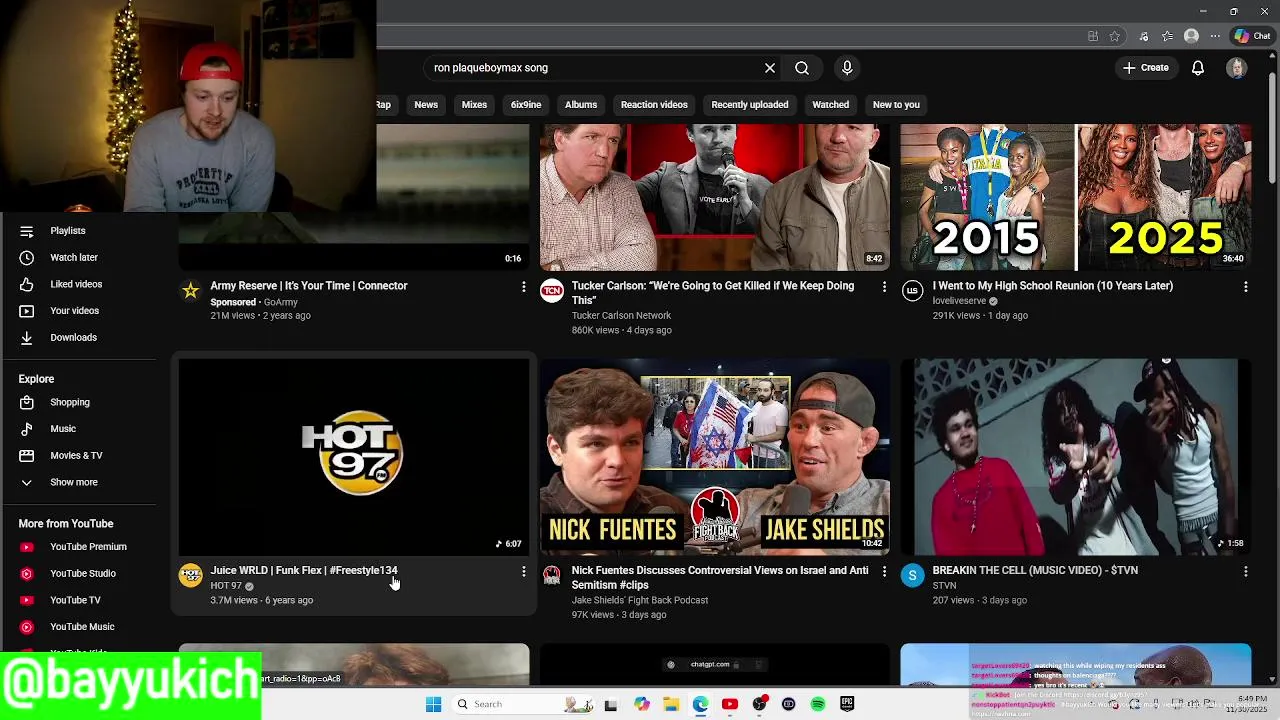Click the magnifier search button
This screenshot has height=720, width=1280.
[x=802, y=68]
